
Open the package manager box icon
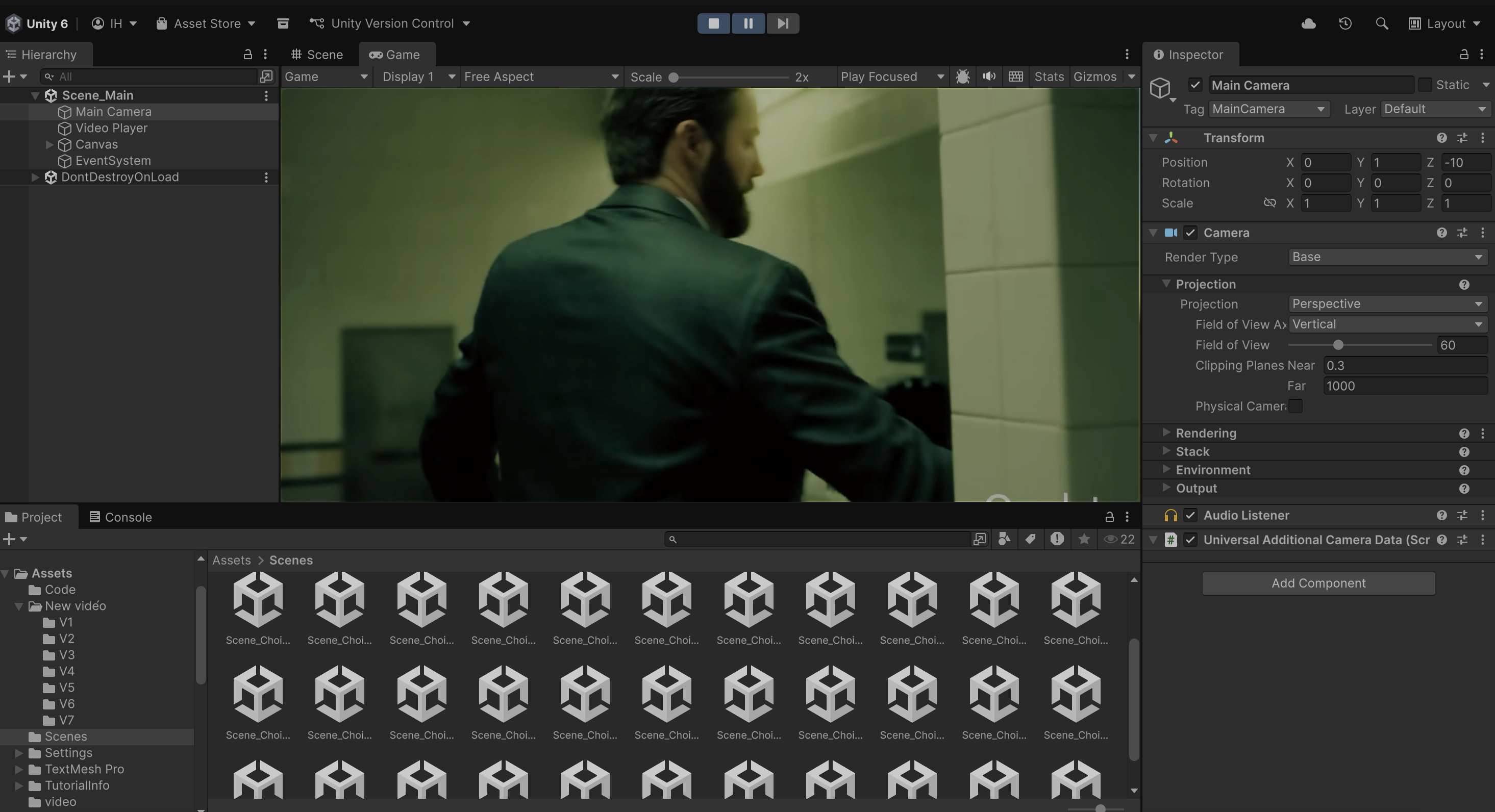pyautogui.click(x=283, y=23)
